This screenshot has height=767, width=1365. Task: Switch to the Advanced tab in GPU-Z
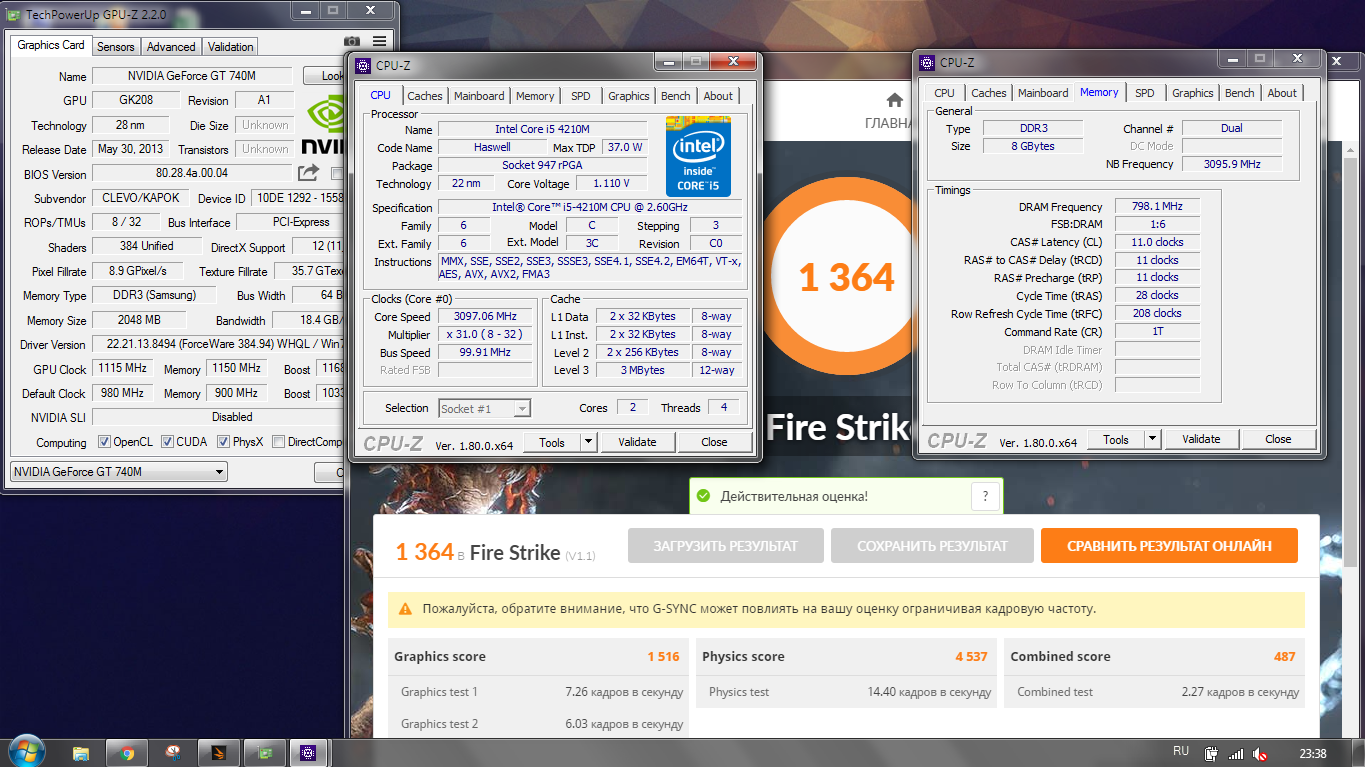coord(171,47)
